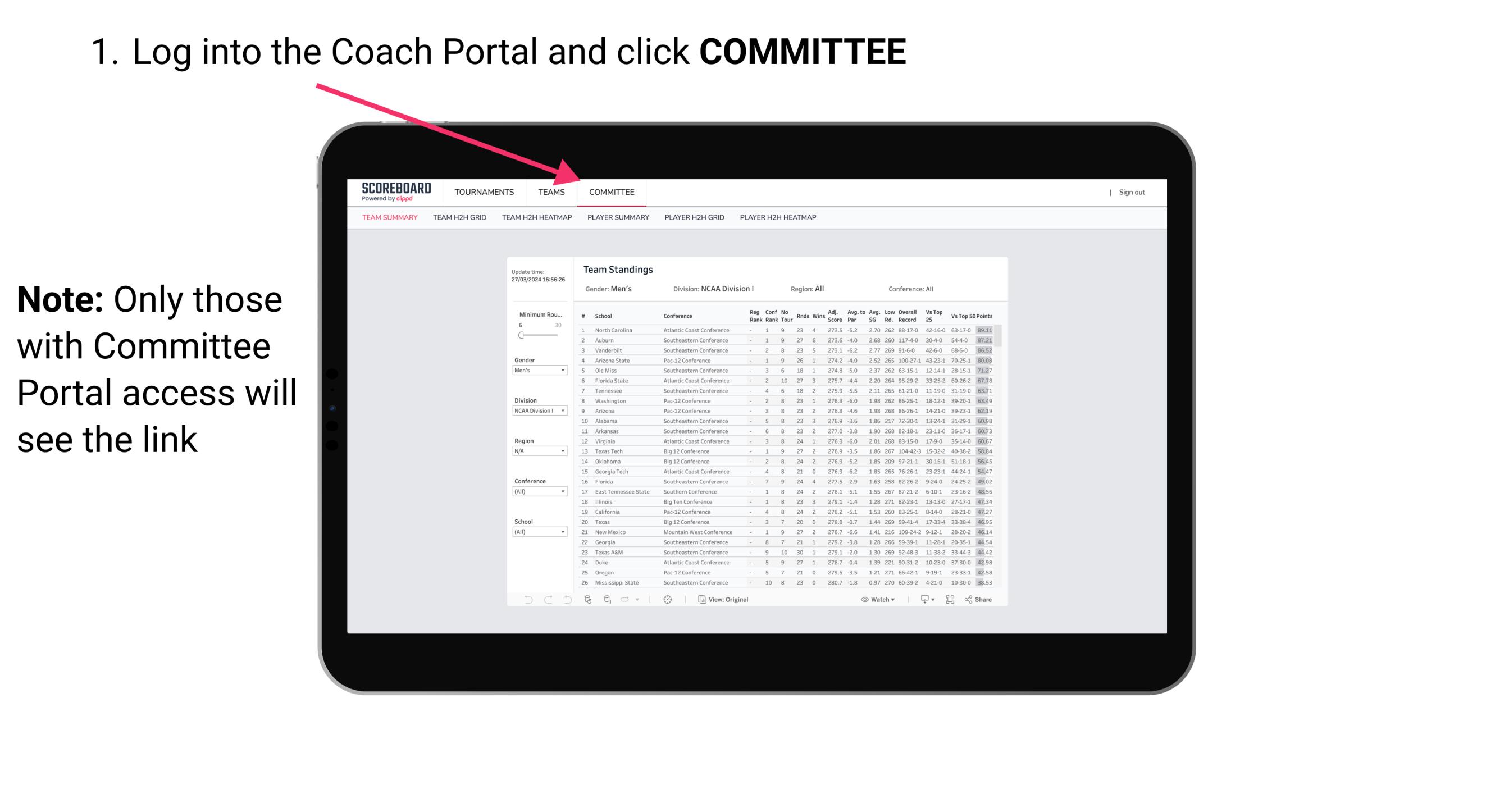The width and height of the screenshot is (1509, 812).
Task: Click the Watch icon button
Action: [863, 600]
